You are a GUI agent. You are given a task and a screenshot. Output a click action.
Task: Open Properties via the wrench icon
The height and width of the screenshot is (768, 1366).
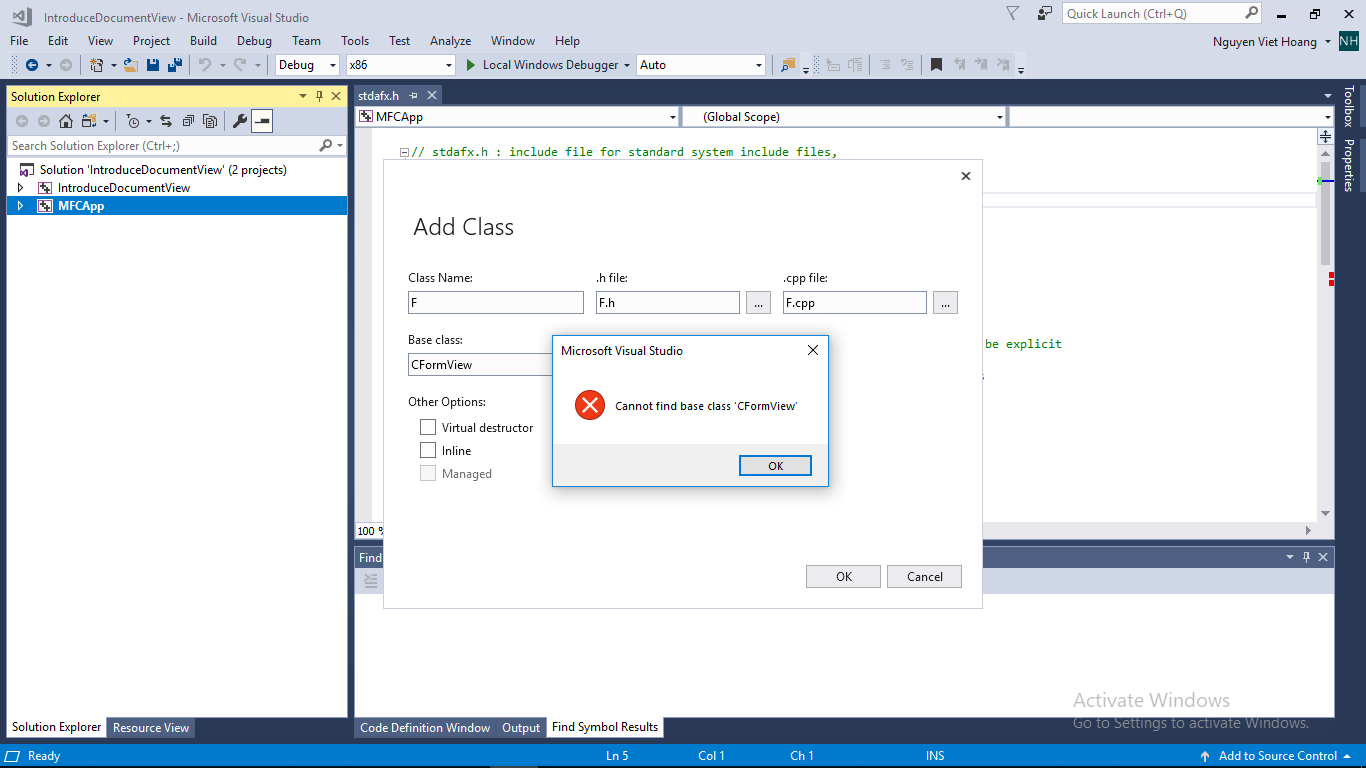(240, 121)
